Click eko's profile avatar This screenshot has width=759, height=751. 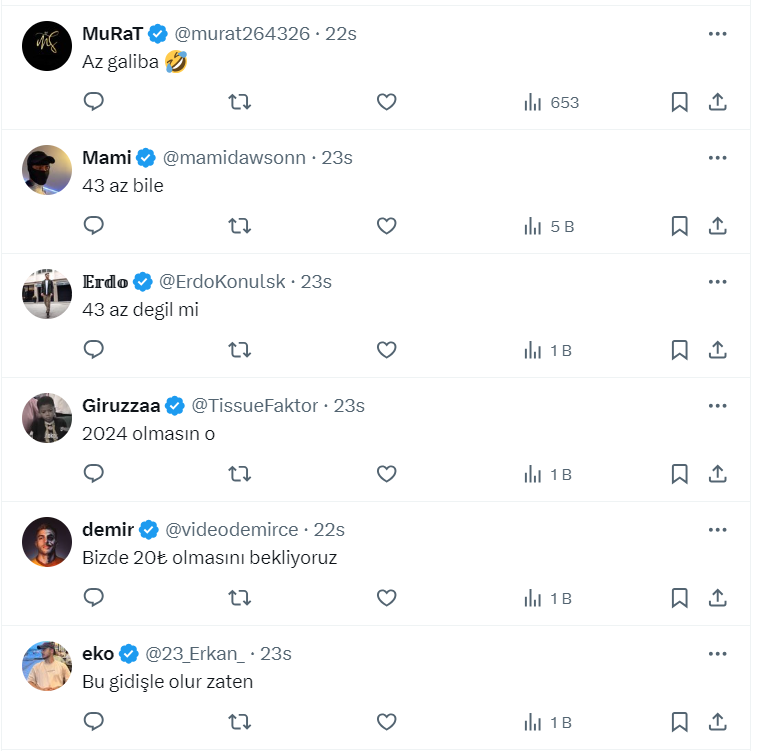(47, 666)
